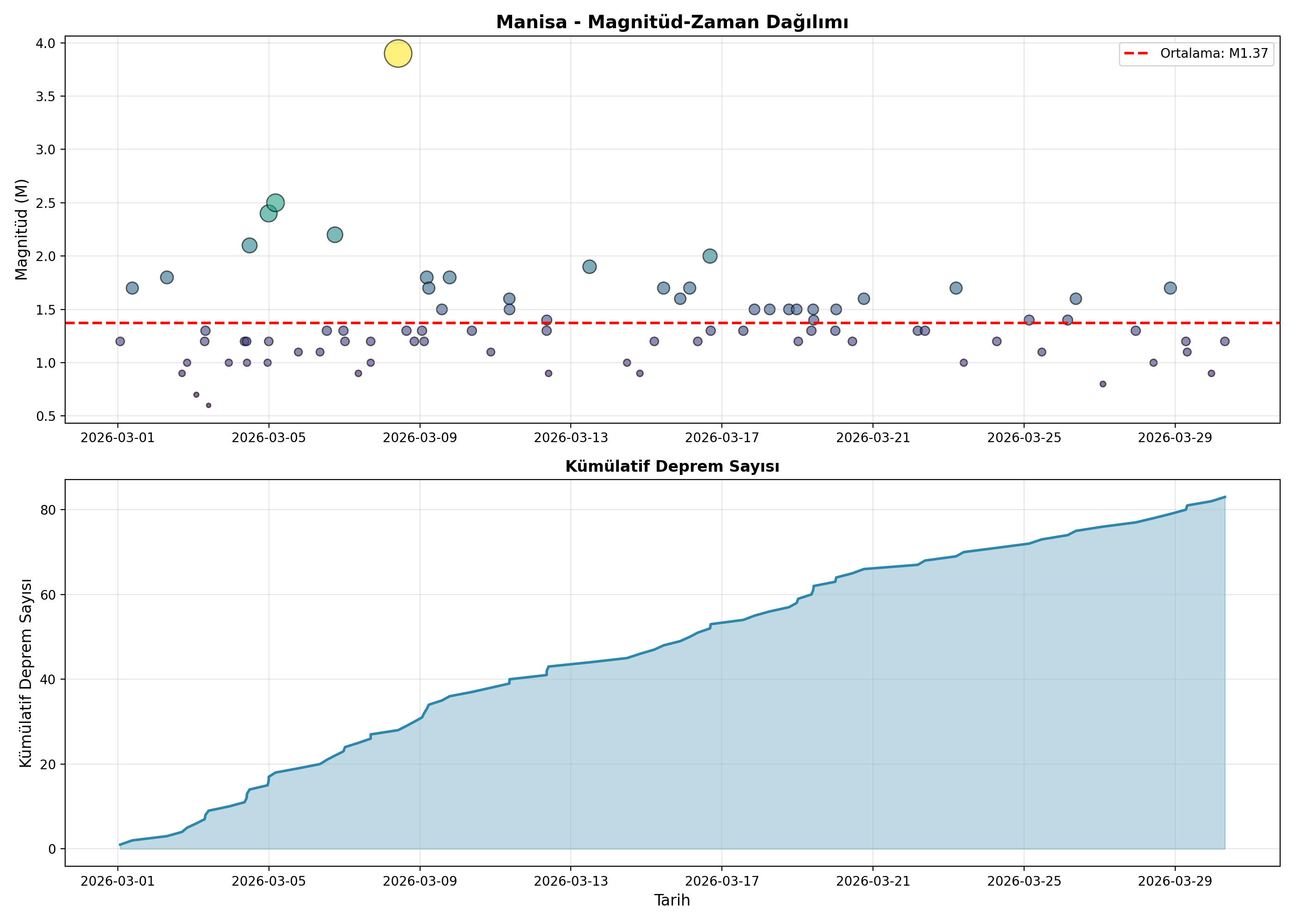Viewport: 1294px width, 924px height.
Task: Click '2026-03-13' under the cumulative chart
Action: point(571,881)
